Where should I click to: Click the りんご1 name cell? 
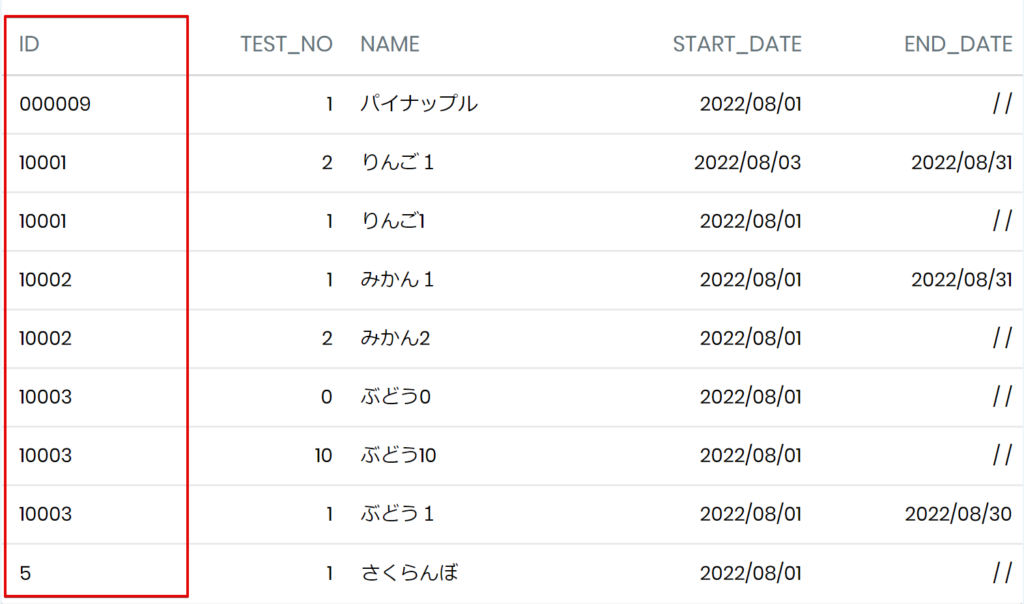(x=392, y=221)
